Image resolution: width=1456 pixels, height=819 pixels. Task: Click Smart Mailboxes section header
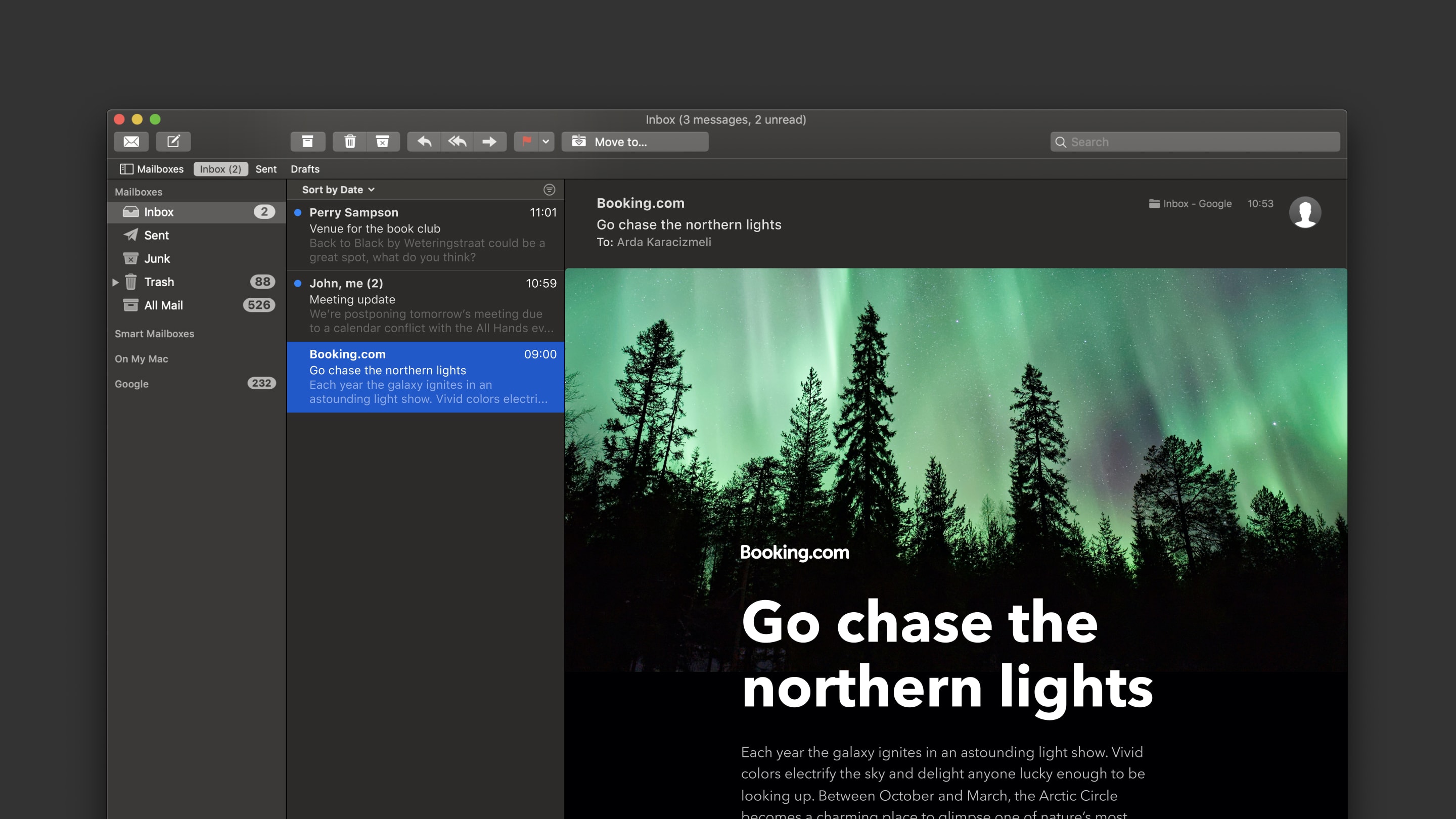(x=154, y=334)
